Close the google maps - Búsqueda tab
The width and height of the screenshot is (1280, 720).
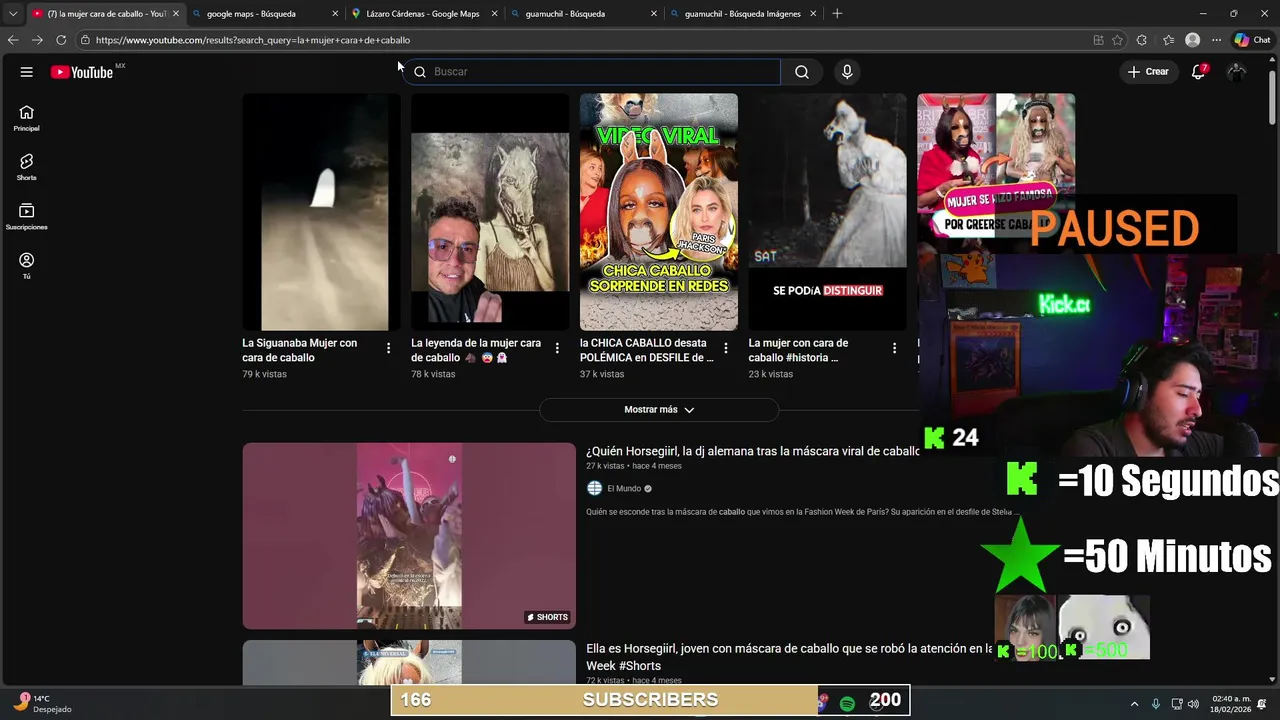pyautogui.click(x=335, y=14)
